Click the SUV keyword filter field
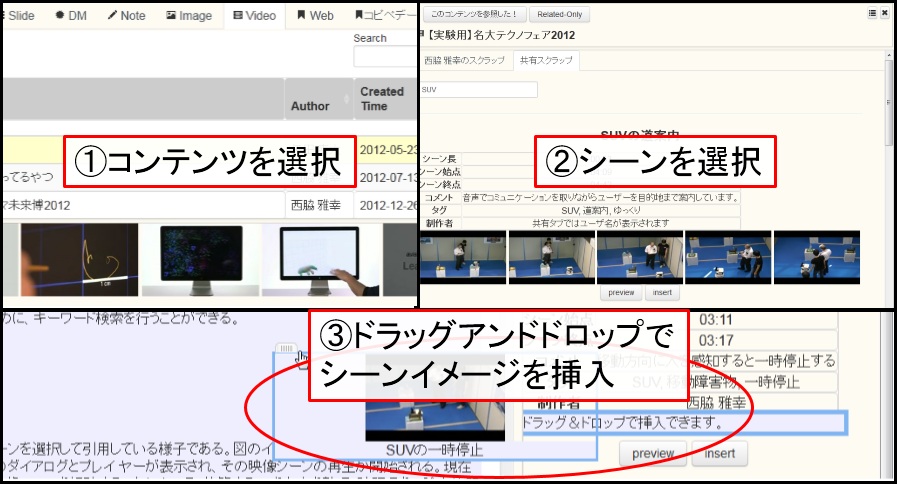 479,89
